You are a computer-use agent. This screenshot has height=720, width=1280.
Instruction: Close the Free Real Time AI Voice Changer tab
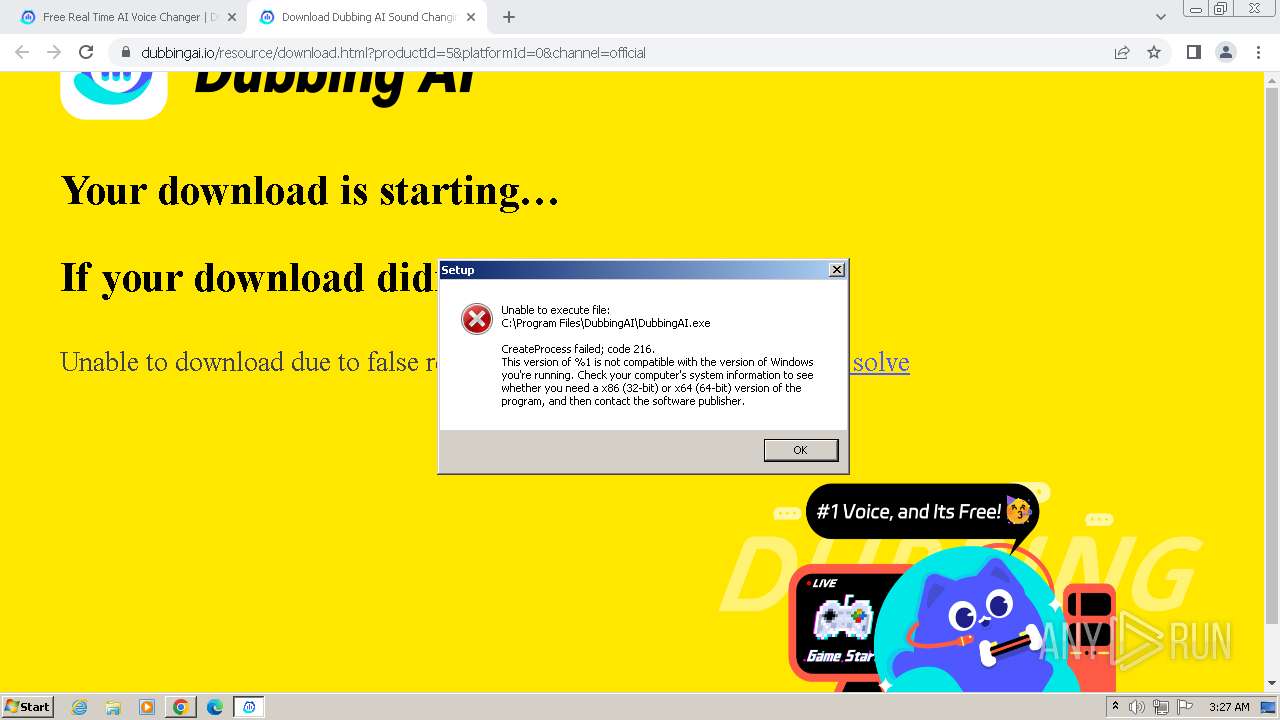click(x=232, y=17)
